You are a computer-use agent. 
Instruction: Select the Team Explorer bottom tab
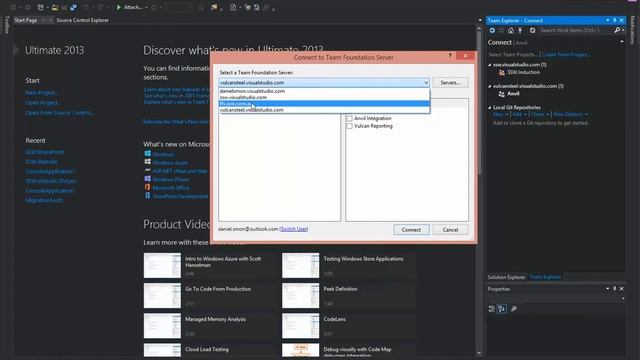(545, 277)
